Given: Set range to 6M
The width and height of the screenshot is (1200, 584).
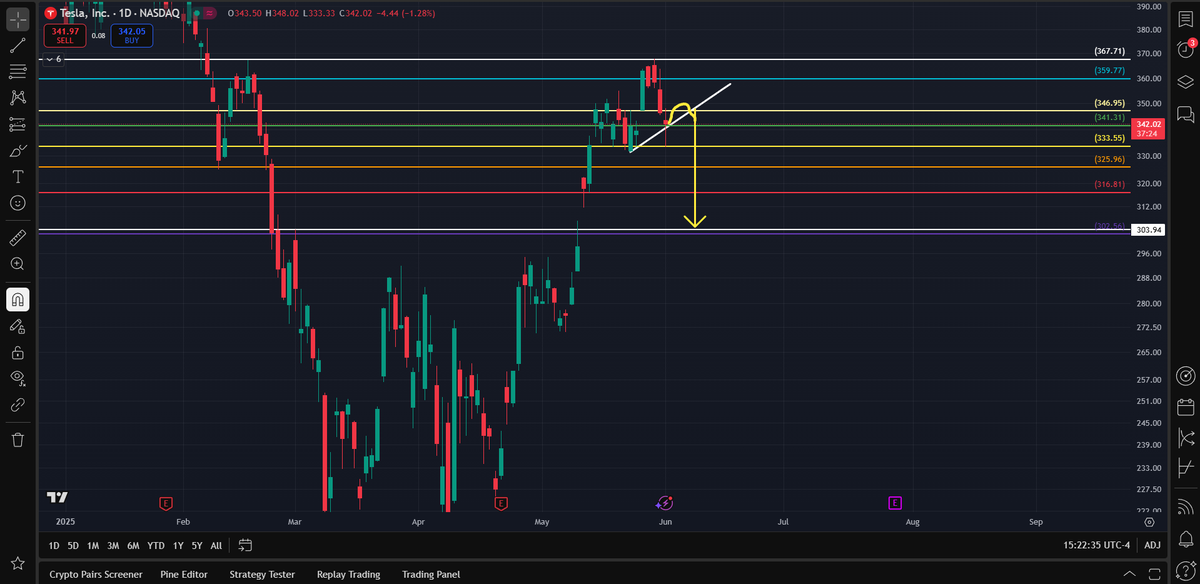Looking at the screenshot, I should (x=133, y=546).
